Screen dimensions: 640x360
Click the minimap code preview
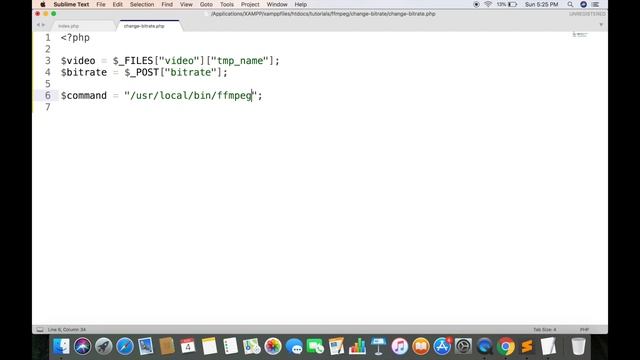[579, 35]
